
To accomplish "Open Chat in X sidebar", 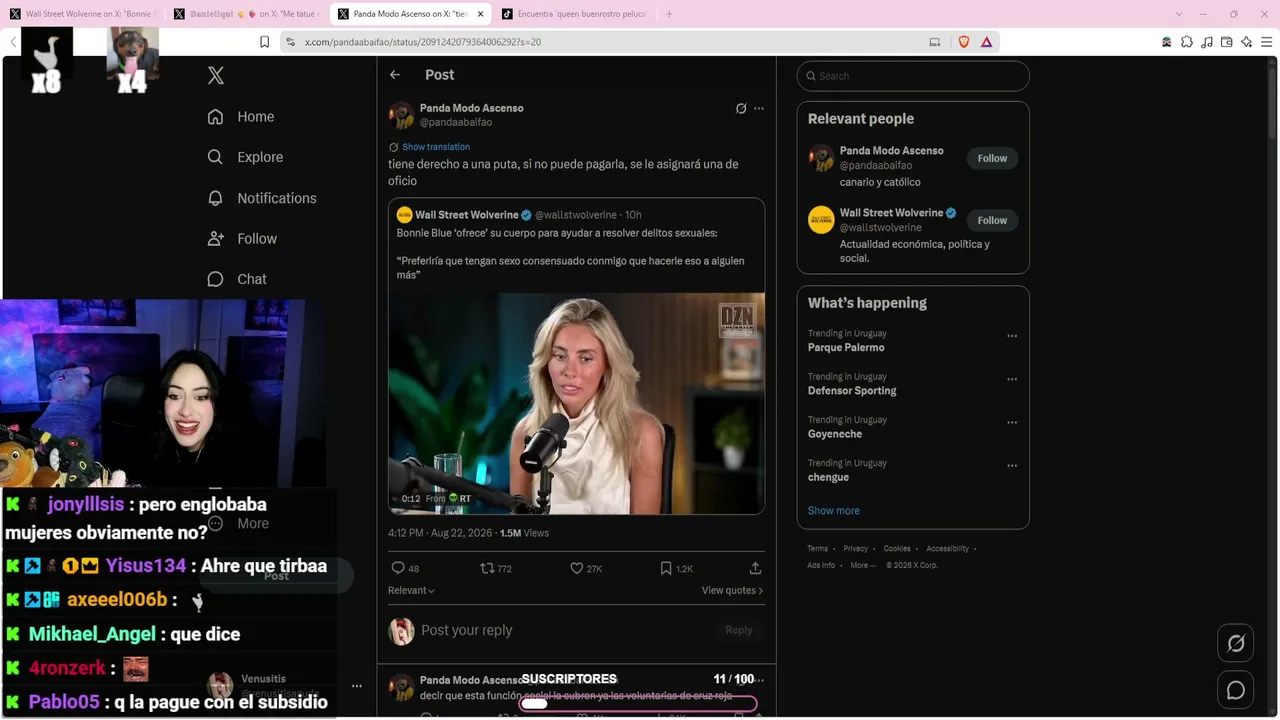I will [x=237, y=279].
